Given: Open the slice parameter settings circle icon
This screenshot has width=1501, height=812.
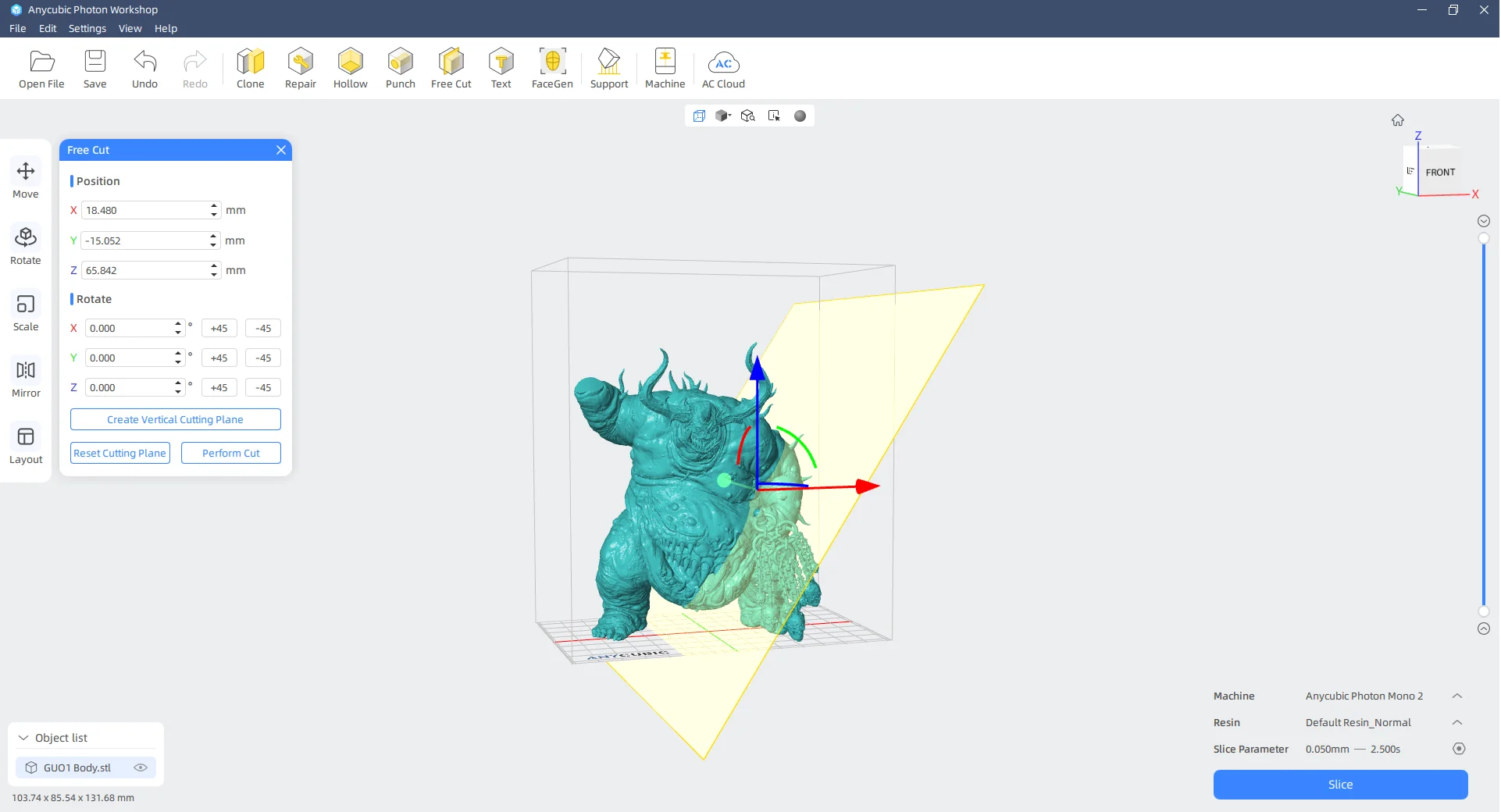Looking at the screenshot, I should (x=1459, y=749).
